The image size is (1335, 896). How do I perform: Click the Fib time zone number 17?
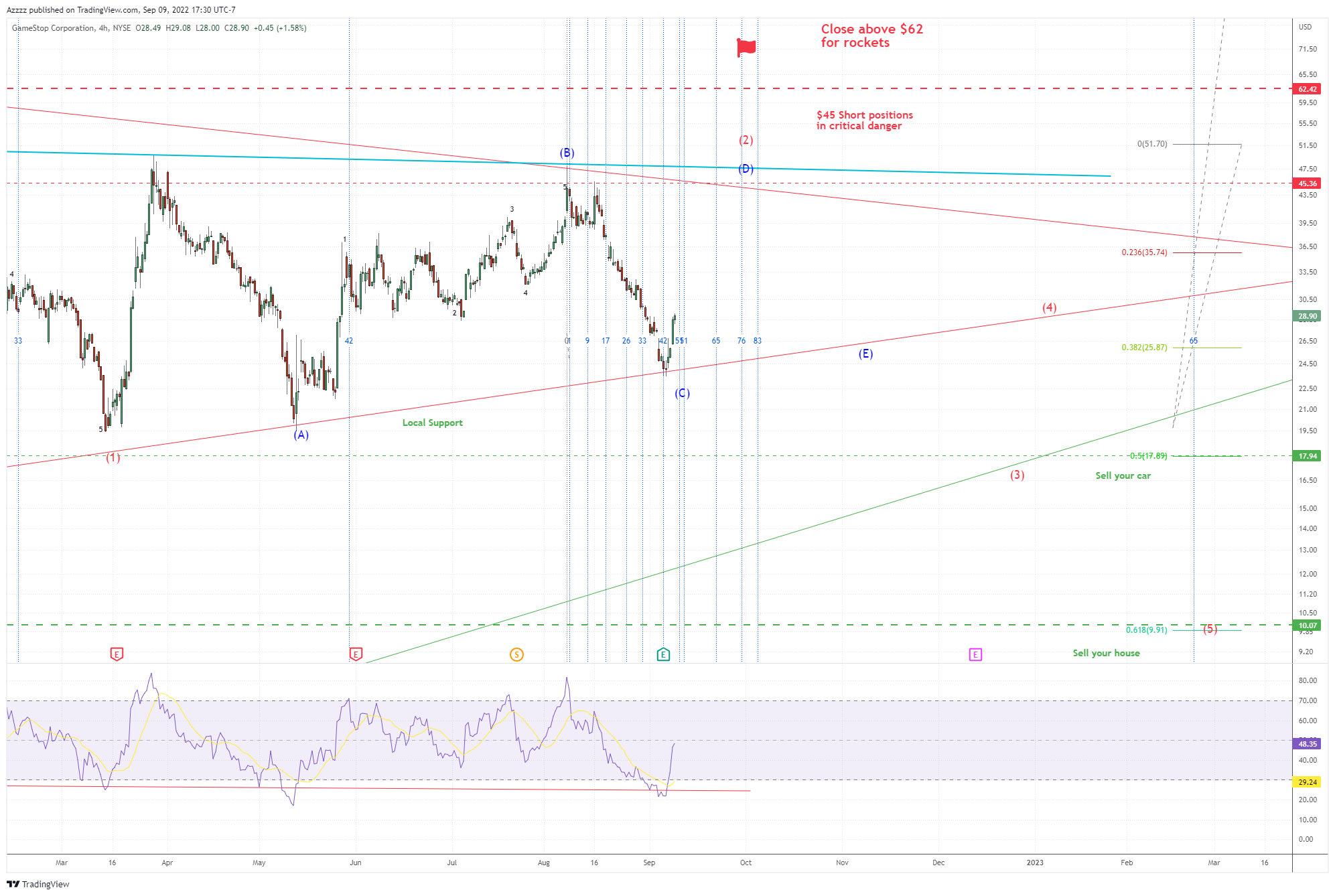click(606, 341)
